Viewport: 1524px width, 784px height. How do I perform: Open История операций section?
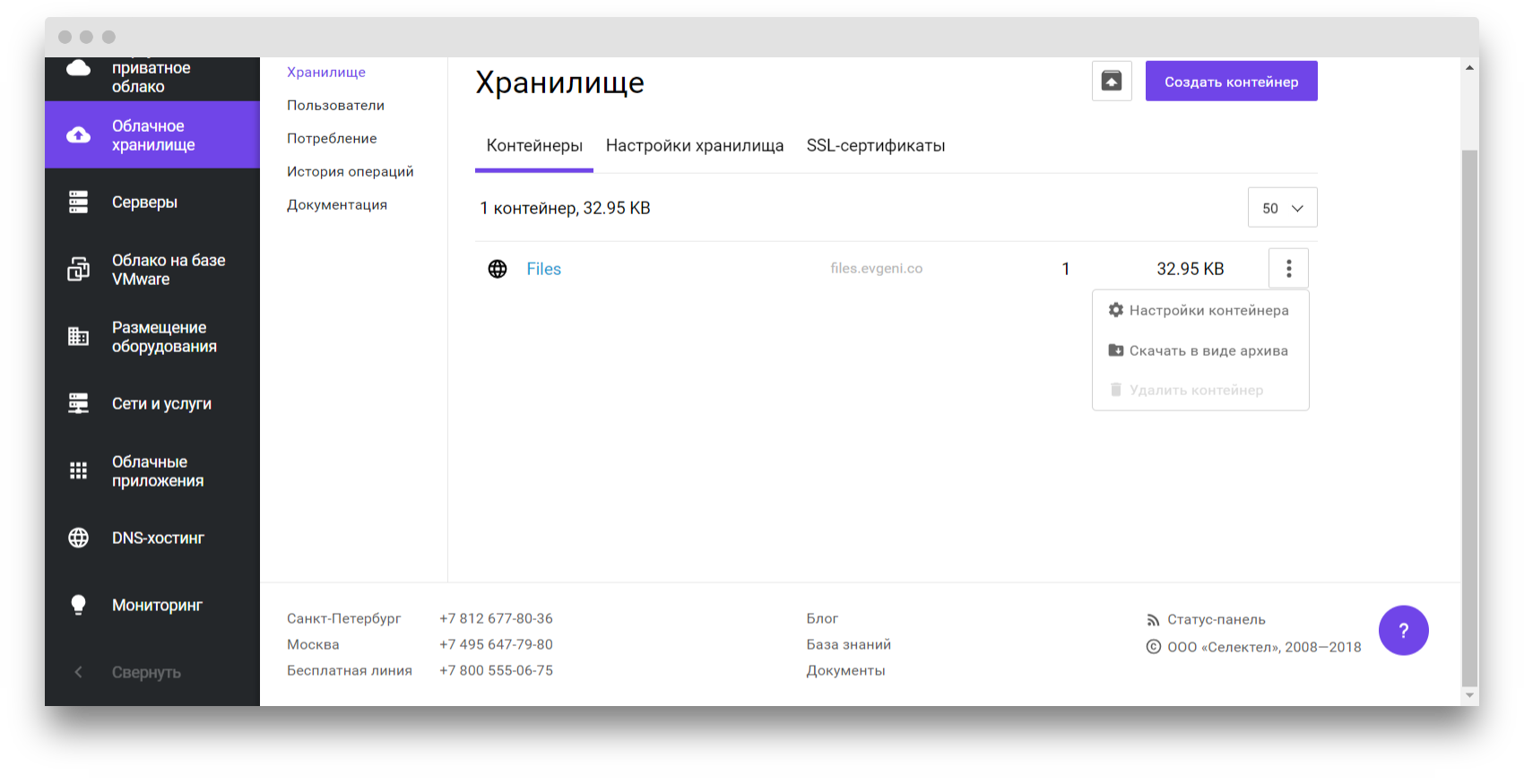351,172
